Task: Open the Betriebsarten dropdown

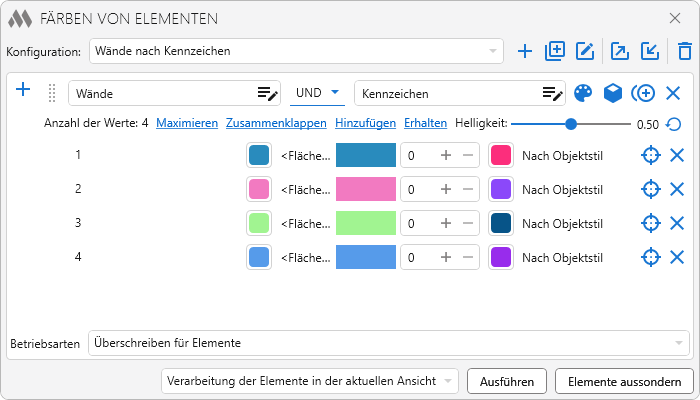Action: coord(388,343)
